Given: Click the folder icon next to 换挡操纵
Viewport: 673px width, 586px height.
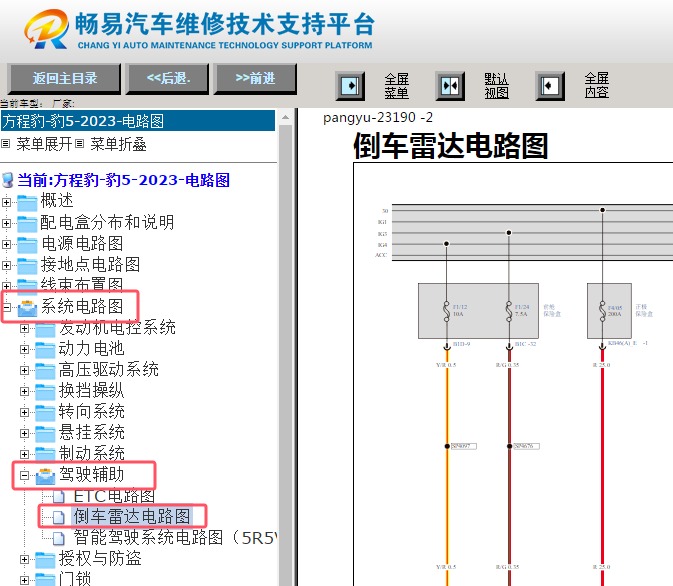Looking at the screenshot, I should (45, 392).
